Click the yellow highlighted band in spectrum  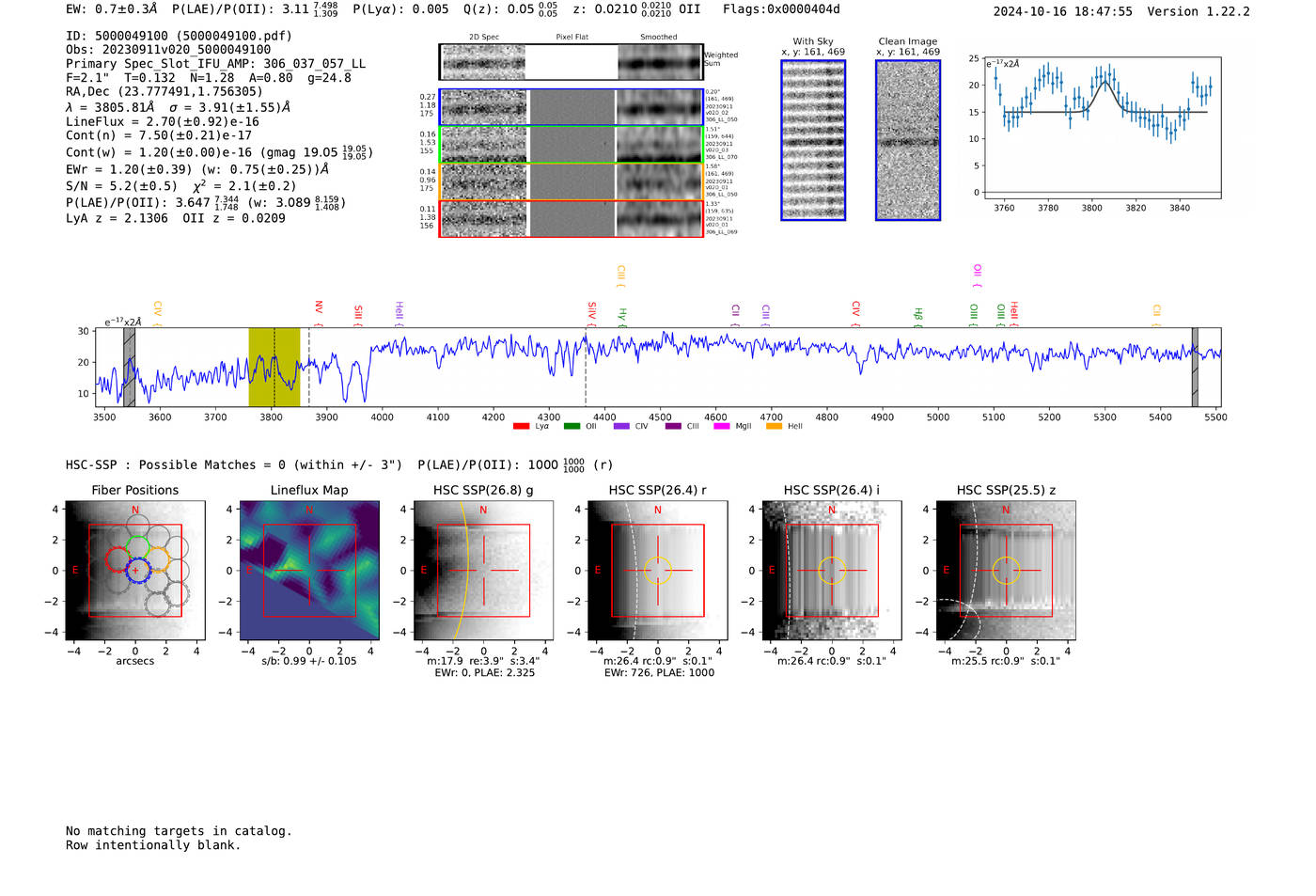pos(274,367)
